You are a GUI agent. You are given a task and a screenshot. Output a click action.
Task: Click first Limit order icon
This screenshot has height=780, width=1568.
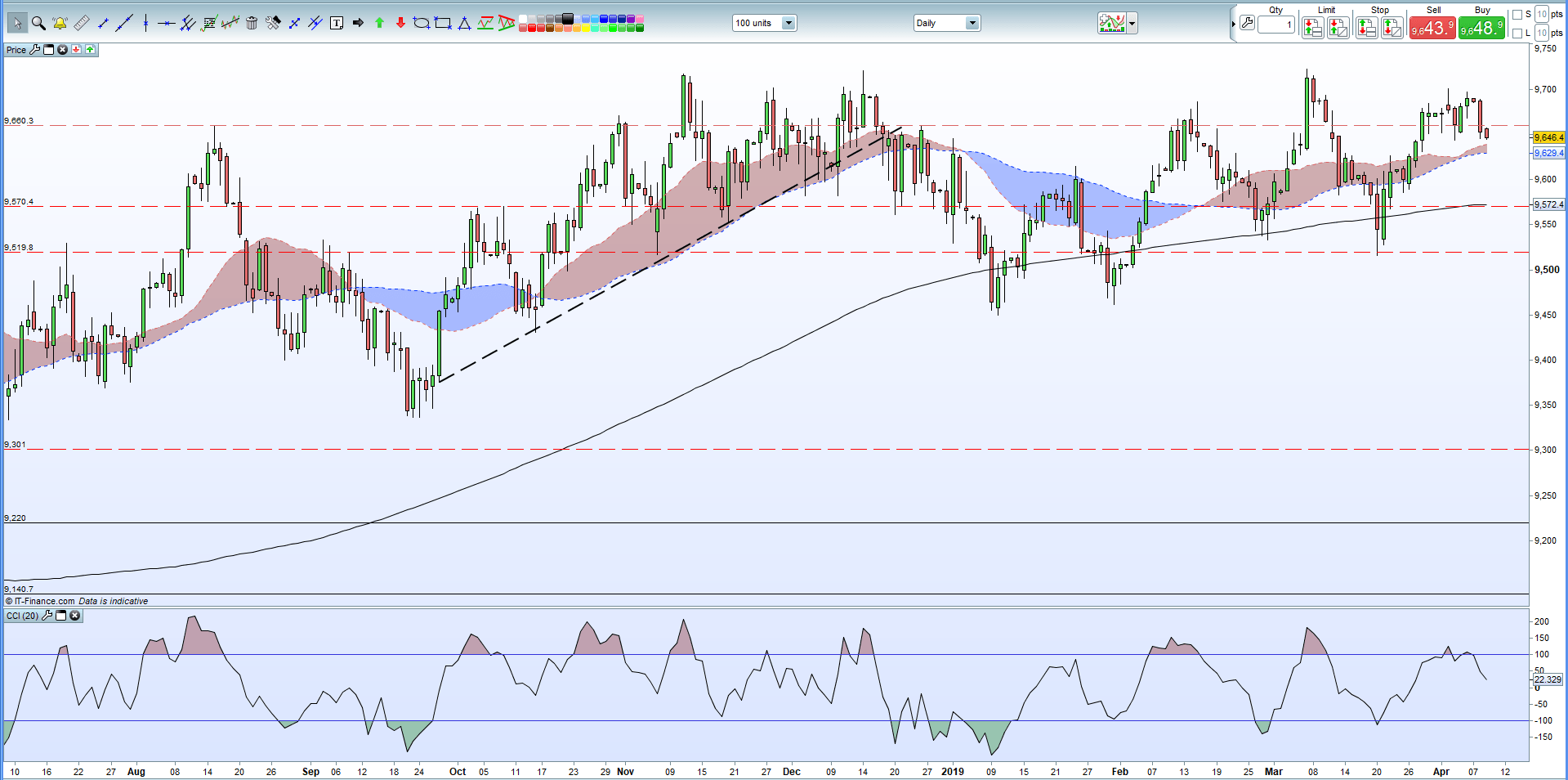pyautogui.click(x=1312, y=29)
